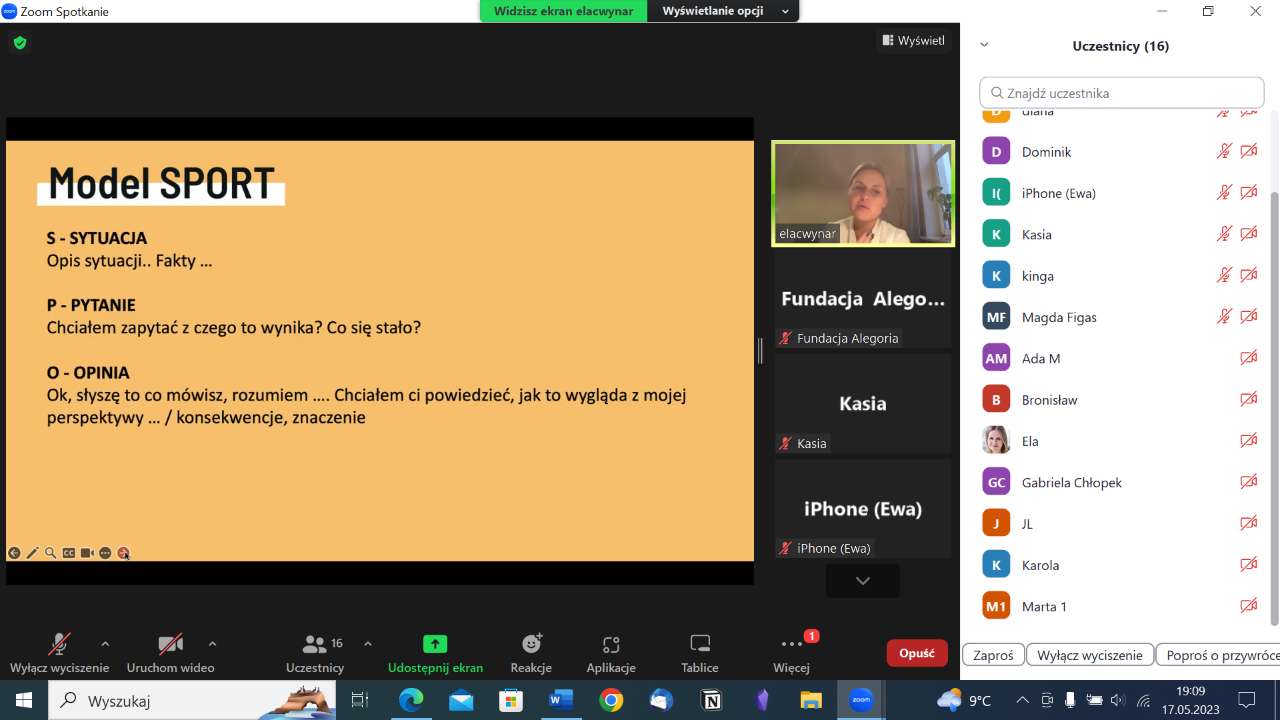The width and height of the screenshot is (1280, 720).
Task: Switch layout using the Wyświetl view button
Action: [x=913, y=41]
